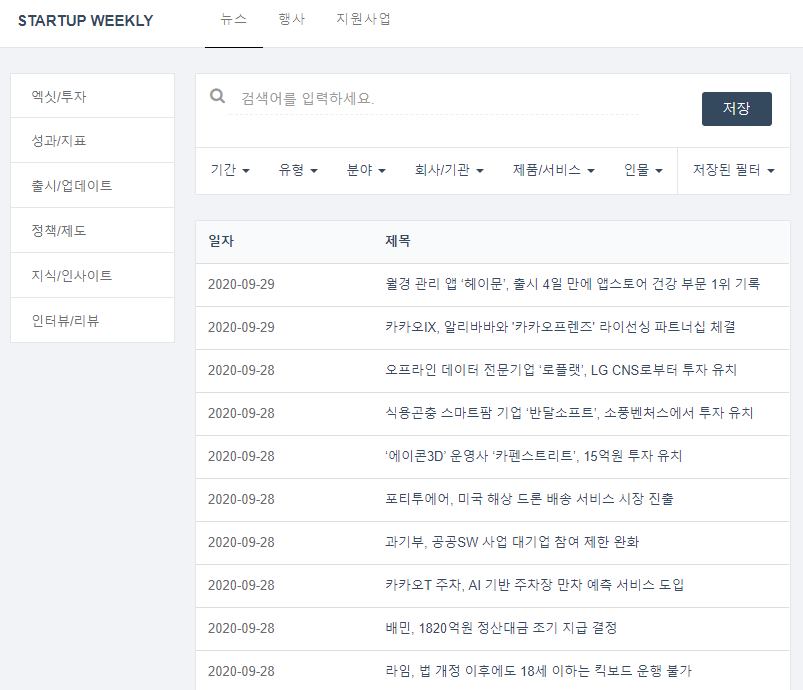Open the 배민 1820억원 정산대금 article
The height and width of the screenshot is (690, 803).
[501, 629]
